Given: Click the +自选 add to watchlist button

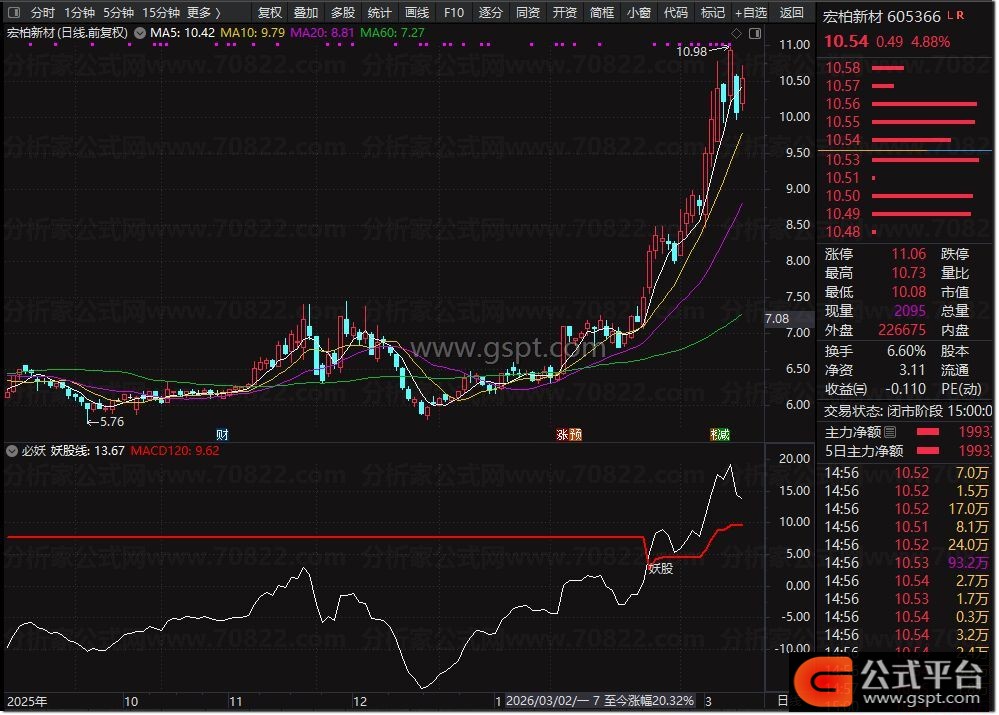Looking at the screenshot, I should (x=751, y=13).
